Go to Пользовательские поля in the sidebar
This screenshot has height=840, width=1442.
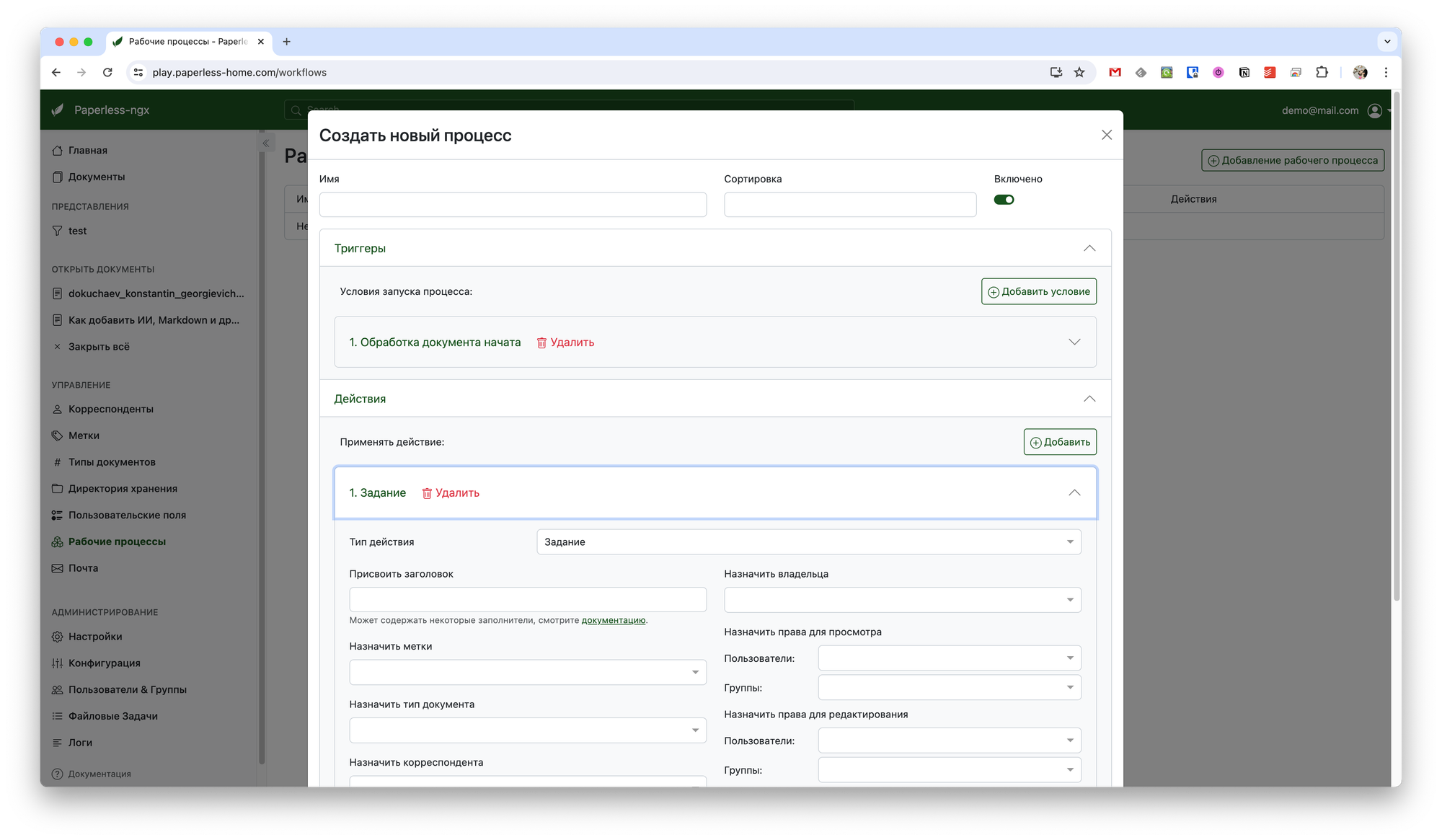click(x=127, y=515)
